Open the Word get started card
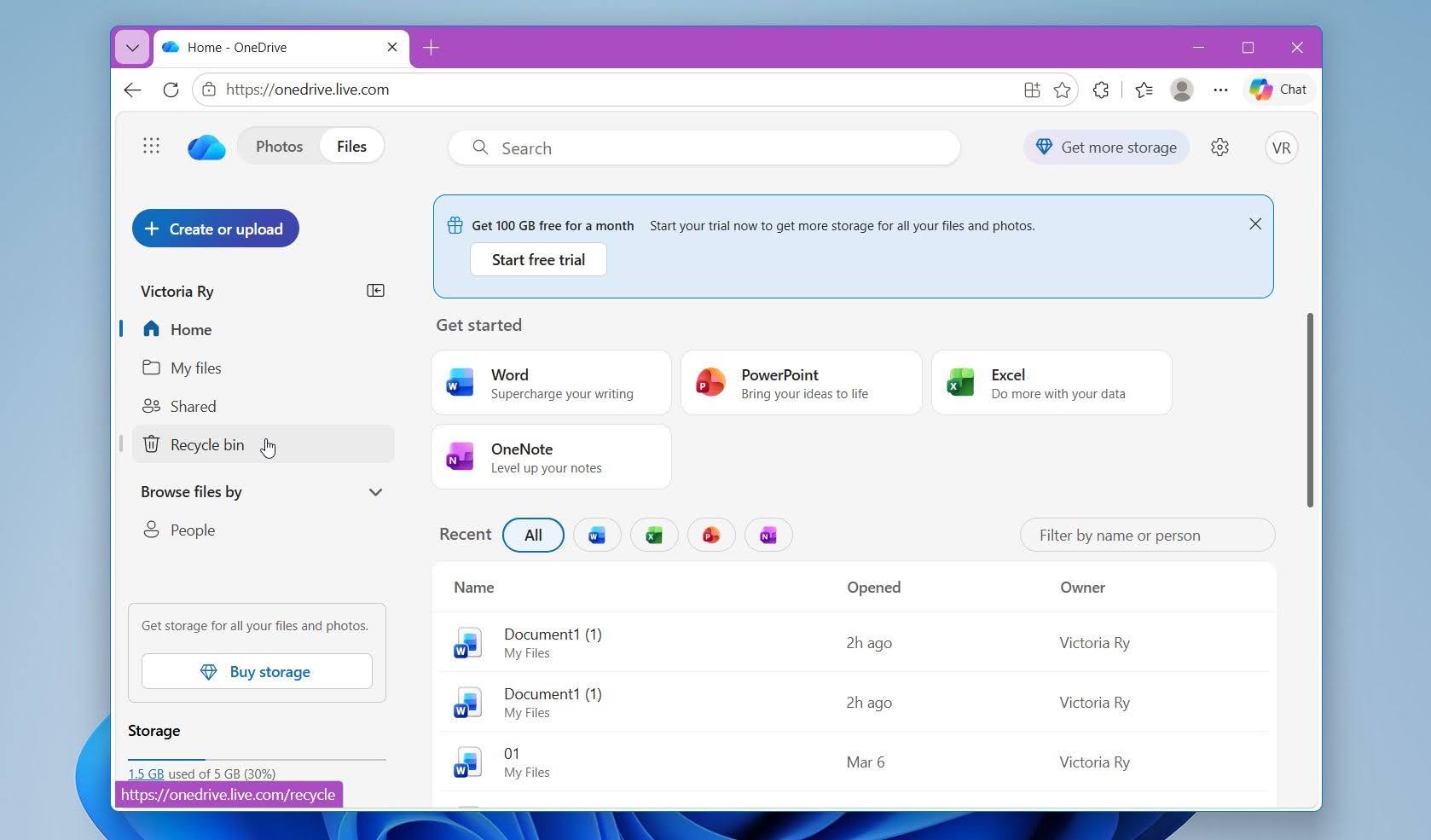The height and width of the screenshot is (840, 1431). point(551,383)
